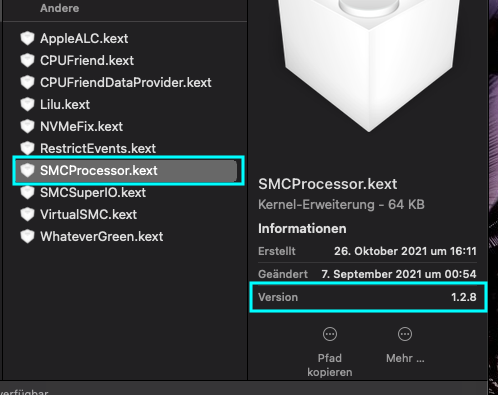Viewport: 498px width, 395px height.
Task: Click the Lilu.kext kext icon
Action: point(27,104)
